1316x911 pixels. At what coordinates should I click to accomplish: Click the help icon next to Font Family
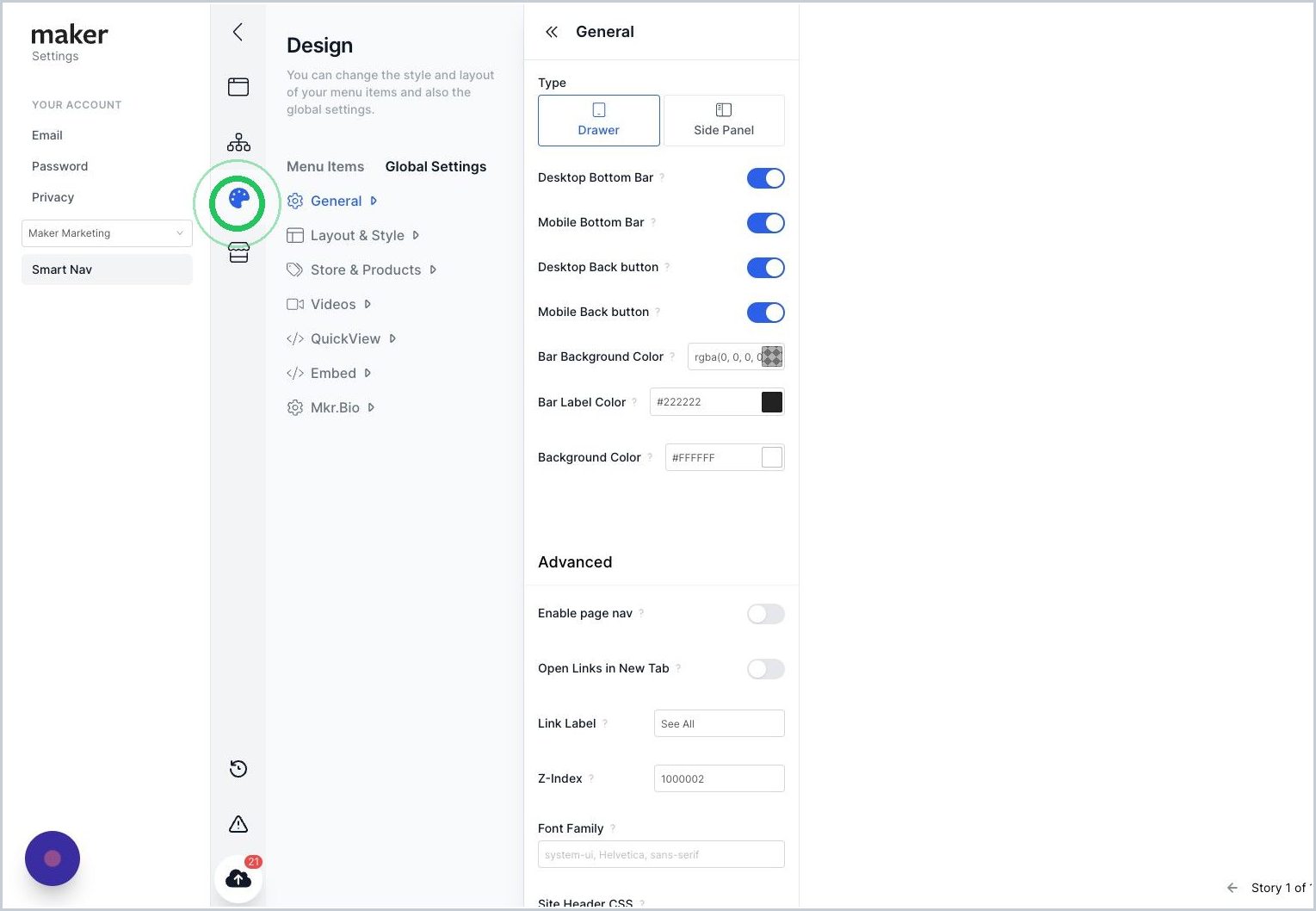click(613, 828)
